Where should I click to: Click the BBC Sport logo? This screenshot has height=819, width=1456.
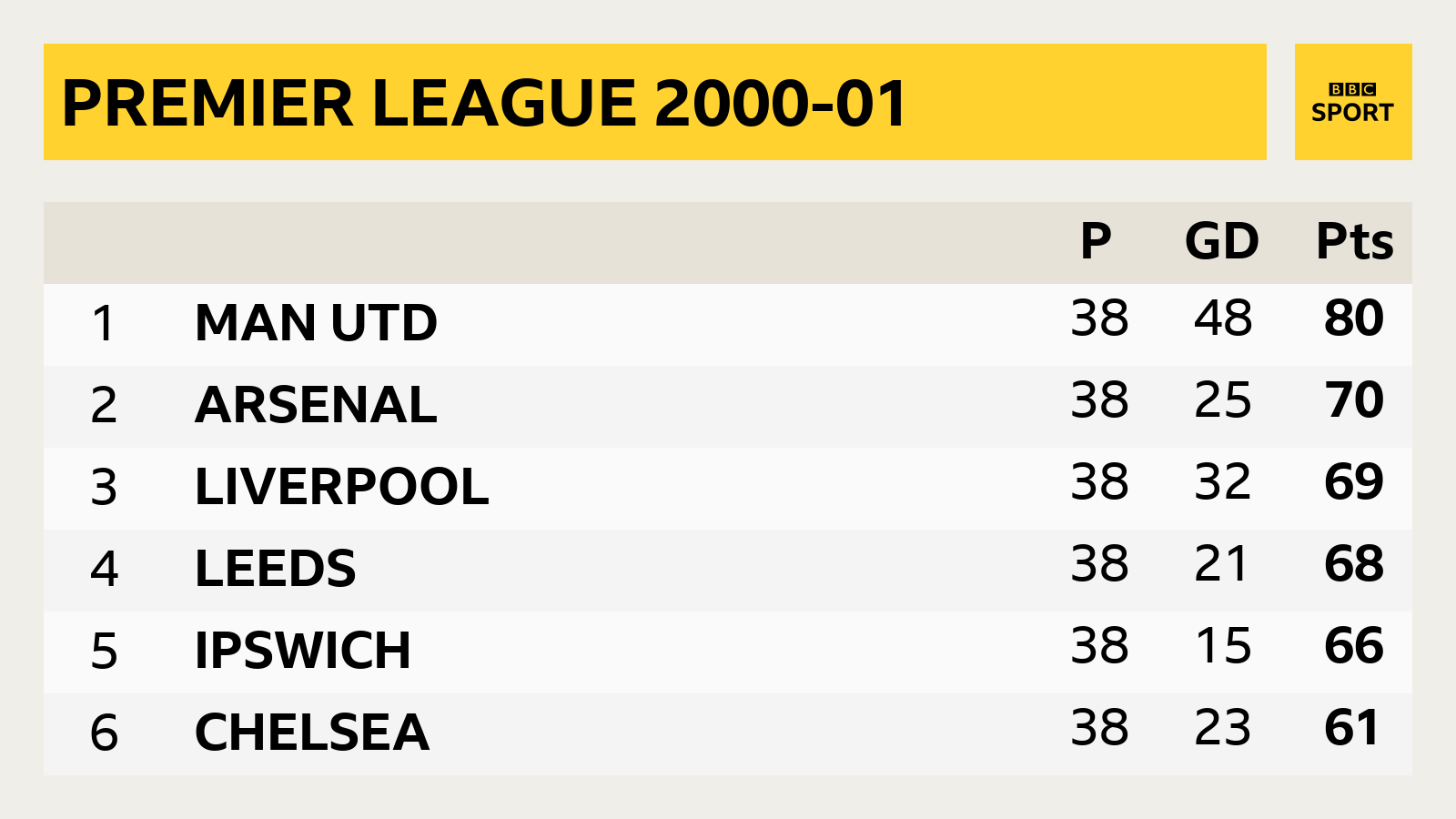pyautogui.click(x=1353, y=102)
